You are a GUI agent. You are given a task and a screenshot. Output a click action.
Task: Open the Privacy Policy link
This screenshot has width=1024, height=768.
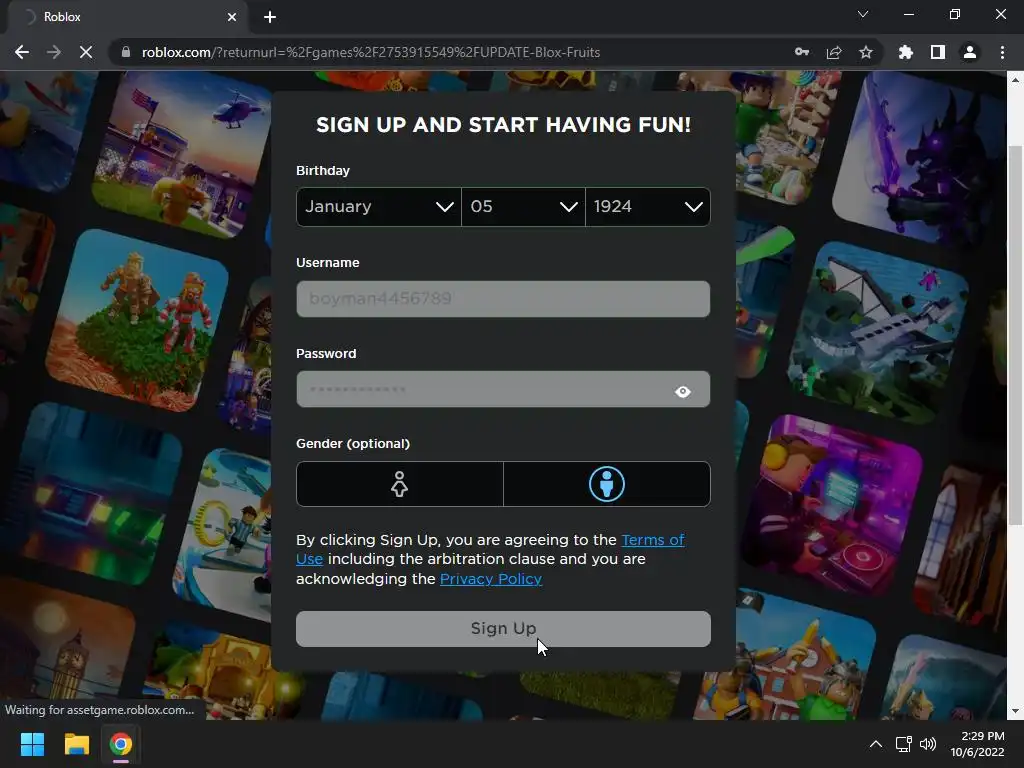click(491, 579)
